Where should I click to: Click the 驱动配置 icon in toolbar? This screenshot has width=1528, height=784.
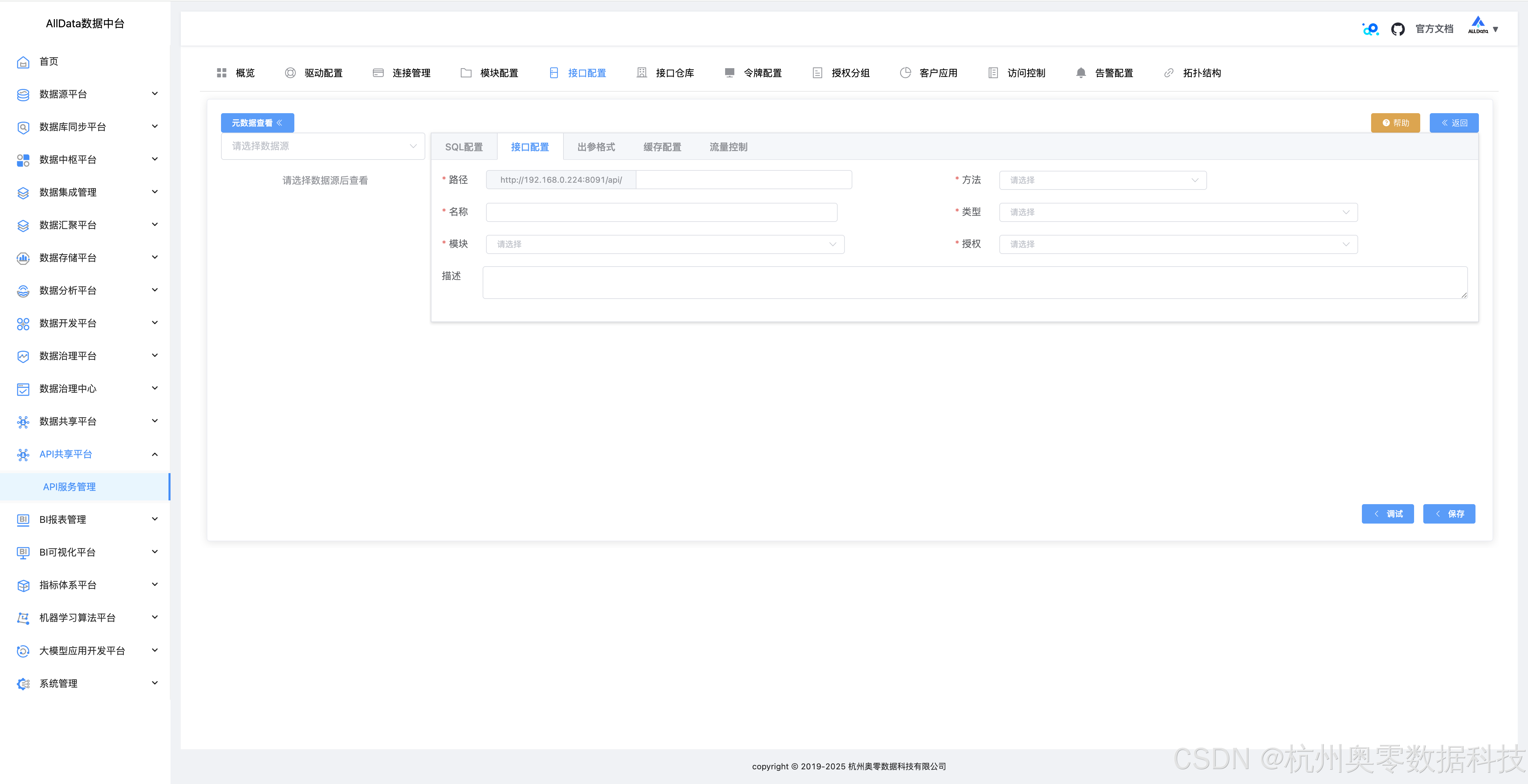pyautogui.click(x=290, y=73)
